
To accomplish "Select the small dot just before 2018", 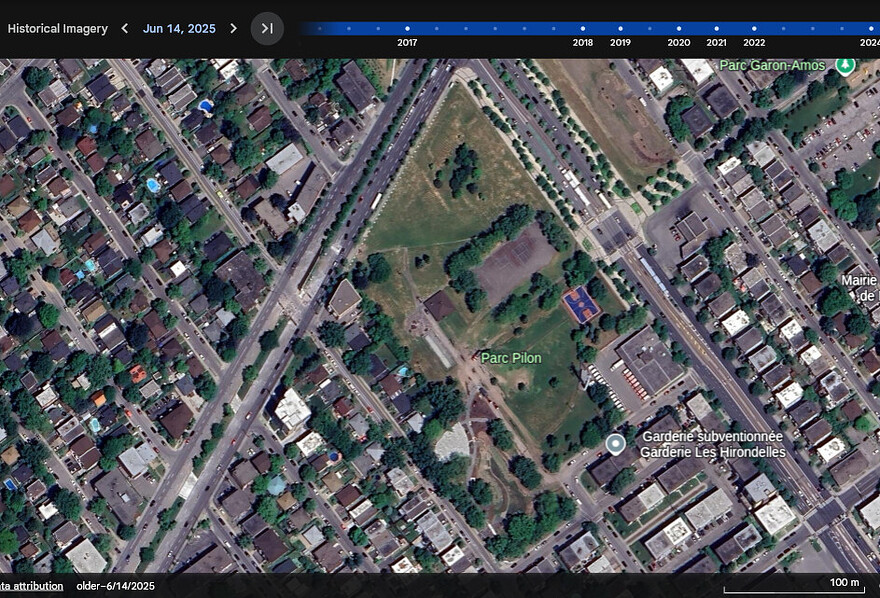I will pyautogui.click(x=553, y=29).
